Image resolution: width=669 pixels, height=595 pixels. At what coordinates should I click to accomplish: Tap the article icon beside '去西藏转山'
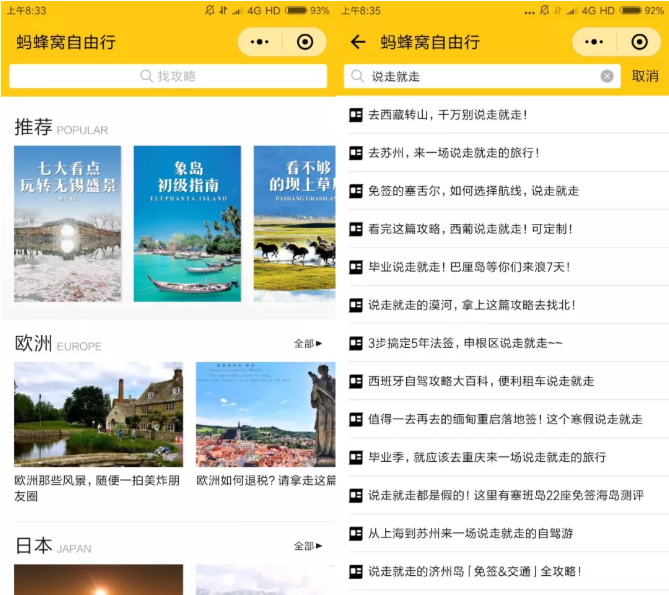coord(356,115)
